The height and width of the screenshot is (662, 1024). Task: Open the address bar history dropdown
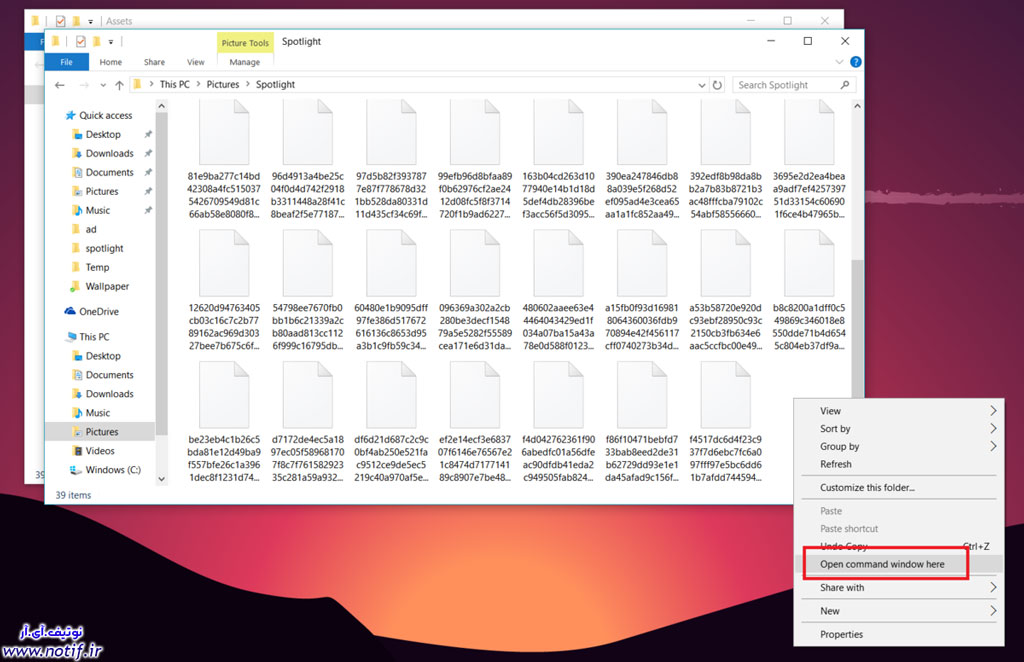point(701,85)
